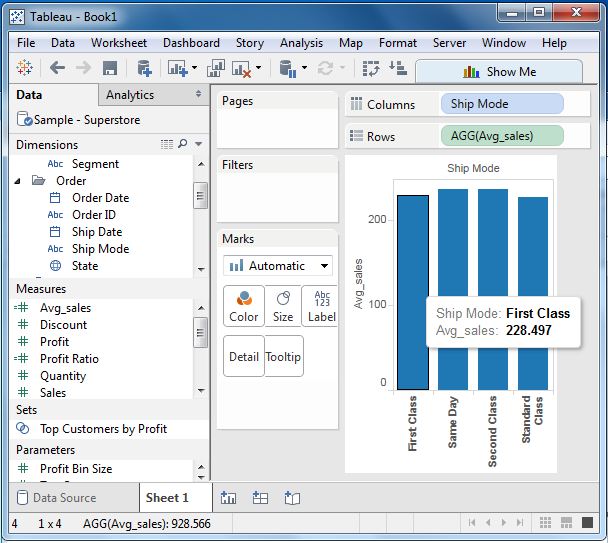
Task: Click the Show Me button
Action: (499, 71)
